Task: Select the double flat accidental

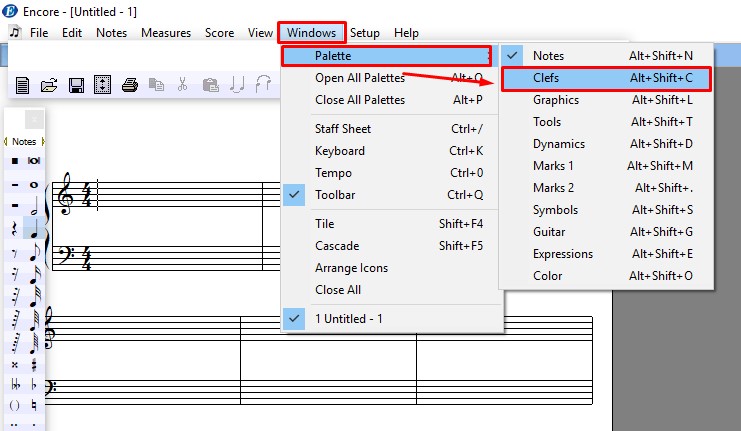Action: pos(15,385)
